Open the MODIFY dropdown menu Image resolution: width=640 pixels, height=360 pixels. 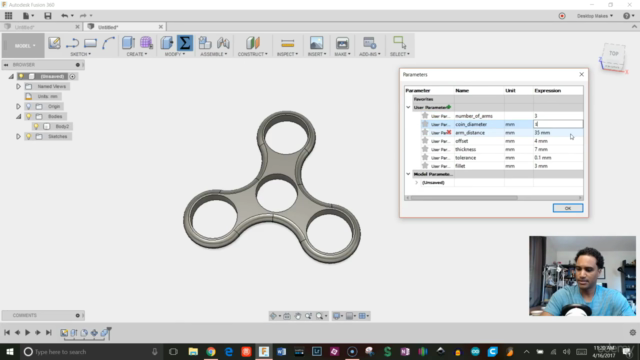(175, 54)
